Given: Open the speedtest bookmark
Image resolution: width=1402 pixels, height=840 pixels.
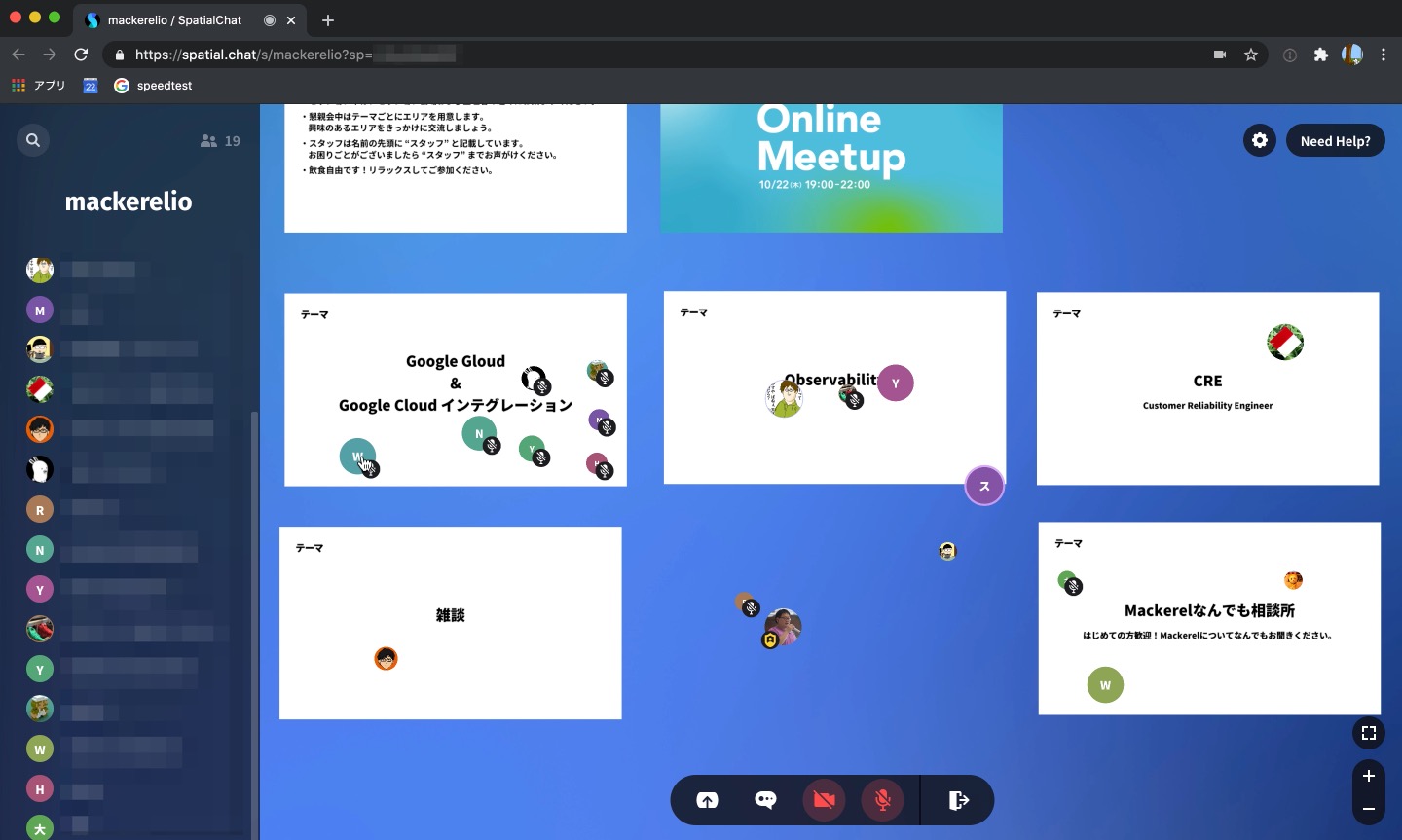Looking at the screenshot, I should pyautogui.click(x=154, y=86).
